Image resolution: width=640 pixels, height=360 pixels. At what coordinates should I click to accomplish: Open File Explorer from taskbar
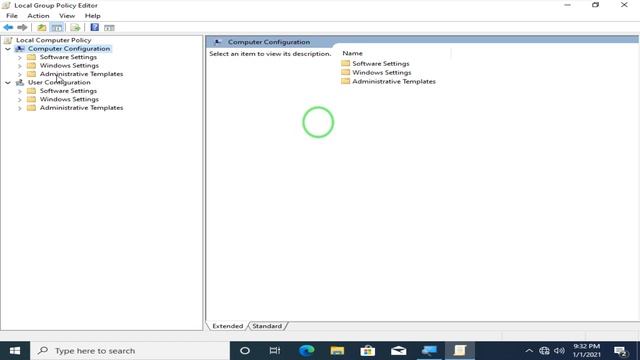pos(337,351)
